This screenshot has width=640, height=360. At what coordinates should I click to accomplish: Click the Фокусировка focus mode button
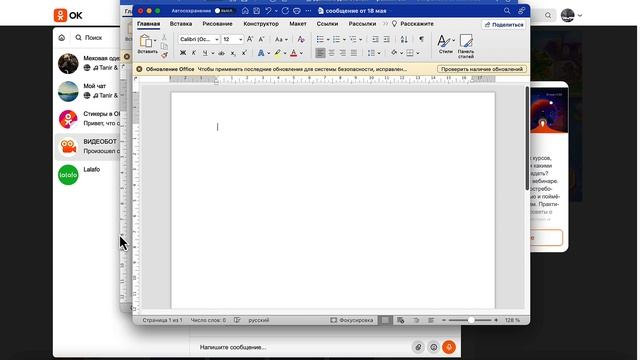(x=351, y=320)
